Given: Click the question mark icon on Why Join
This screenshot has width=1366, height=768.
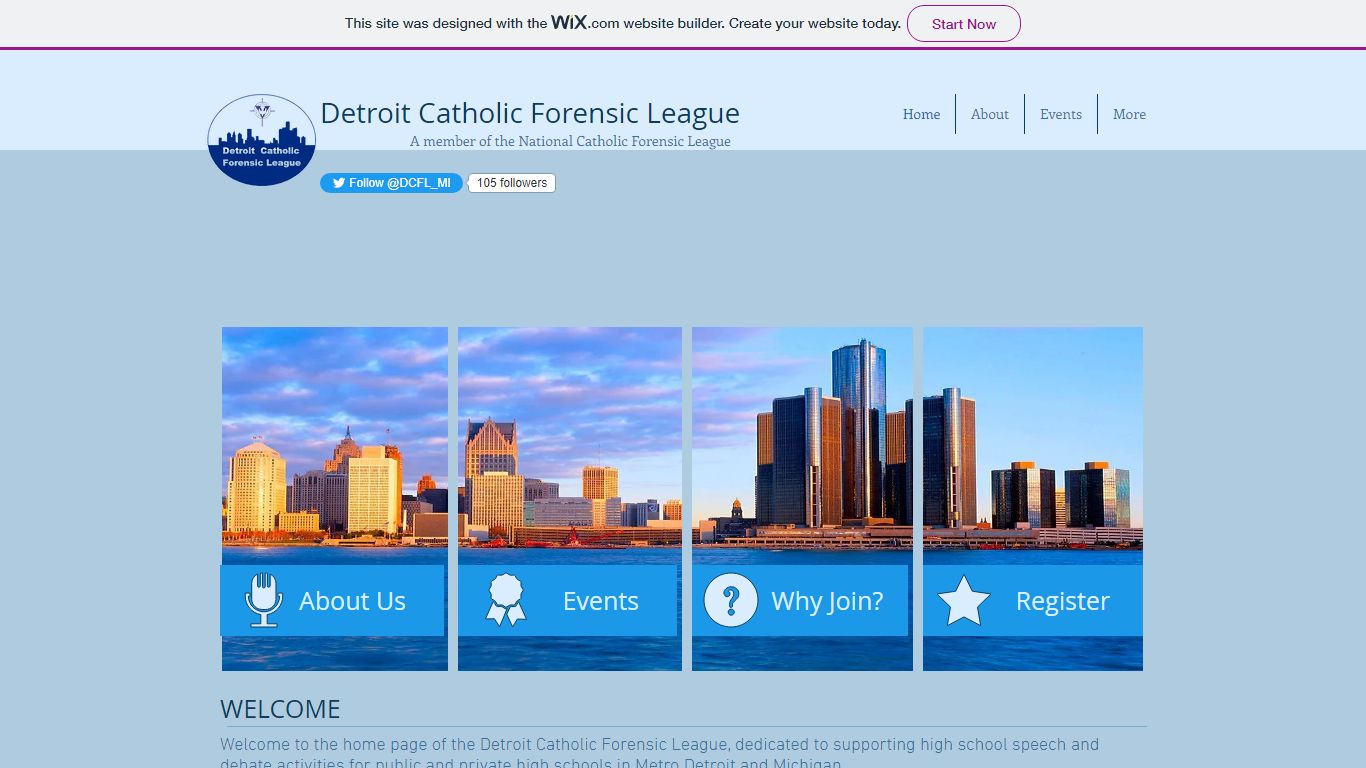Looking at the screenshot, I should click(731, 600).
